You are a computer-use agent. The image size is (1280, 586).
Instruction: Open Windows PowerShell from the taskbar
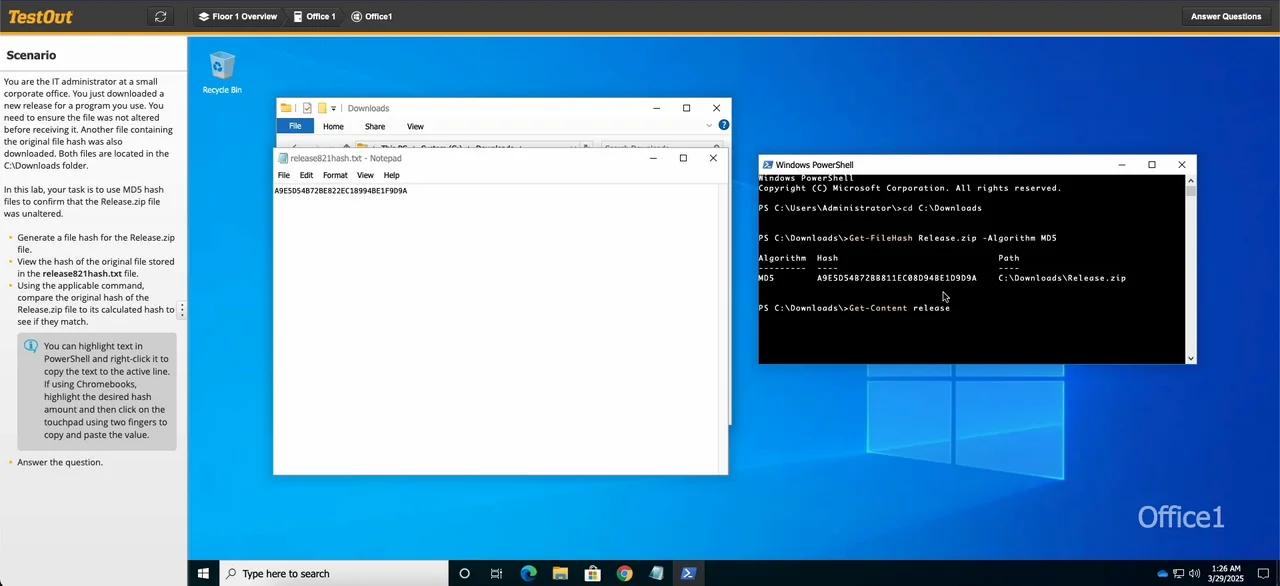pyautogui.click(x=688, y=573)
